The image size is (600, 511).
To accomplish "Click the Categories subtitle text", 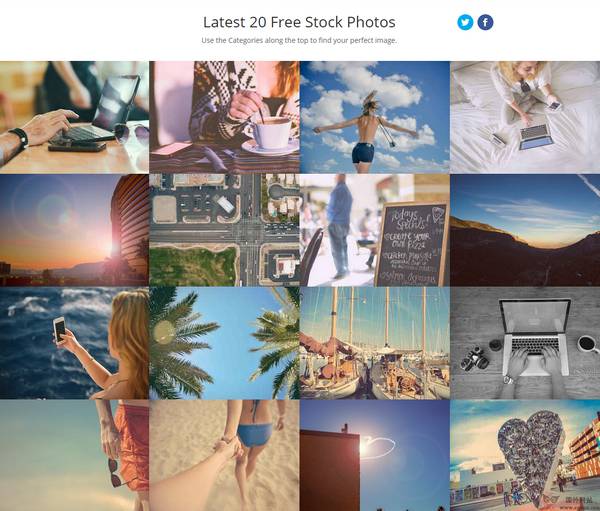I will 299,40.
